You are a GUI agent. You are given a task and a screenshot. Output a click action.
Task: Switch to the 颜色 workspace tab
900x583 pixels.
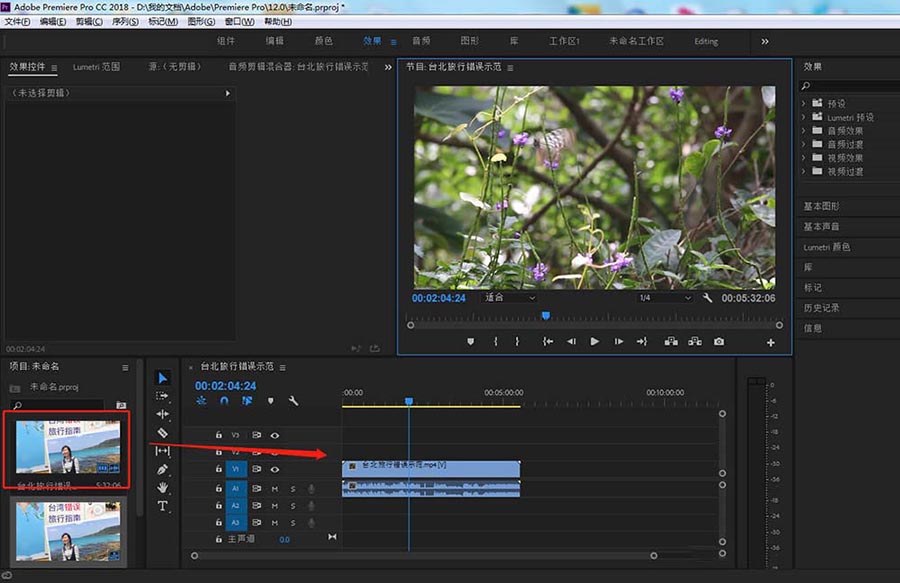tap(323, 41)
